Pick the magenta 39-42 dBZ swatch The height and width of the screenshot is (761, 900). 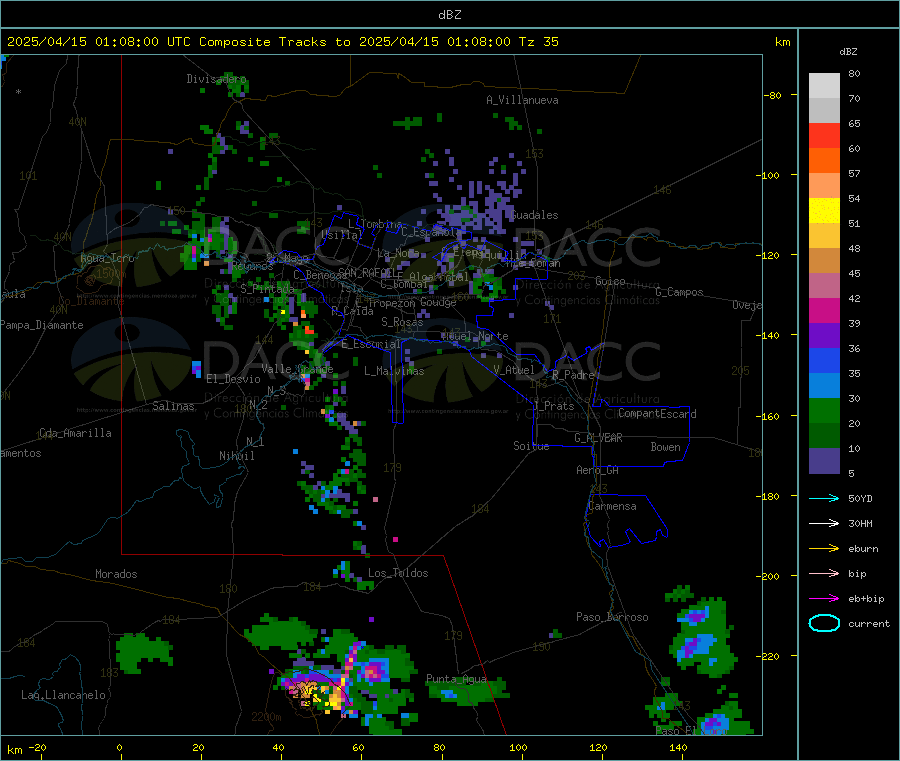tap(824, 310)
